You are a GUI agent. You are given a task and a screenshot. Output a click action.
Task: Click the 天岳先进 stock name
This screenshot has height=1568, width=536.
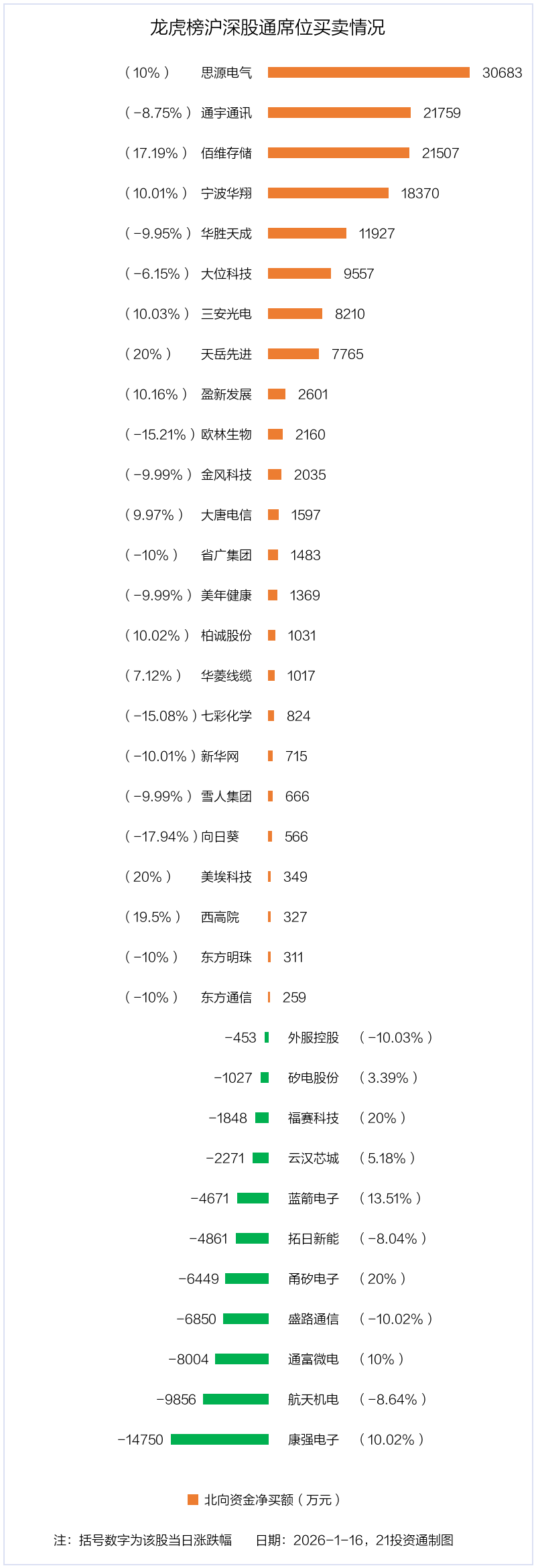click(226, 354)
